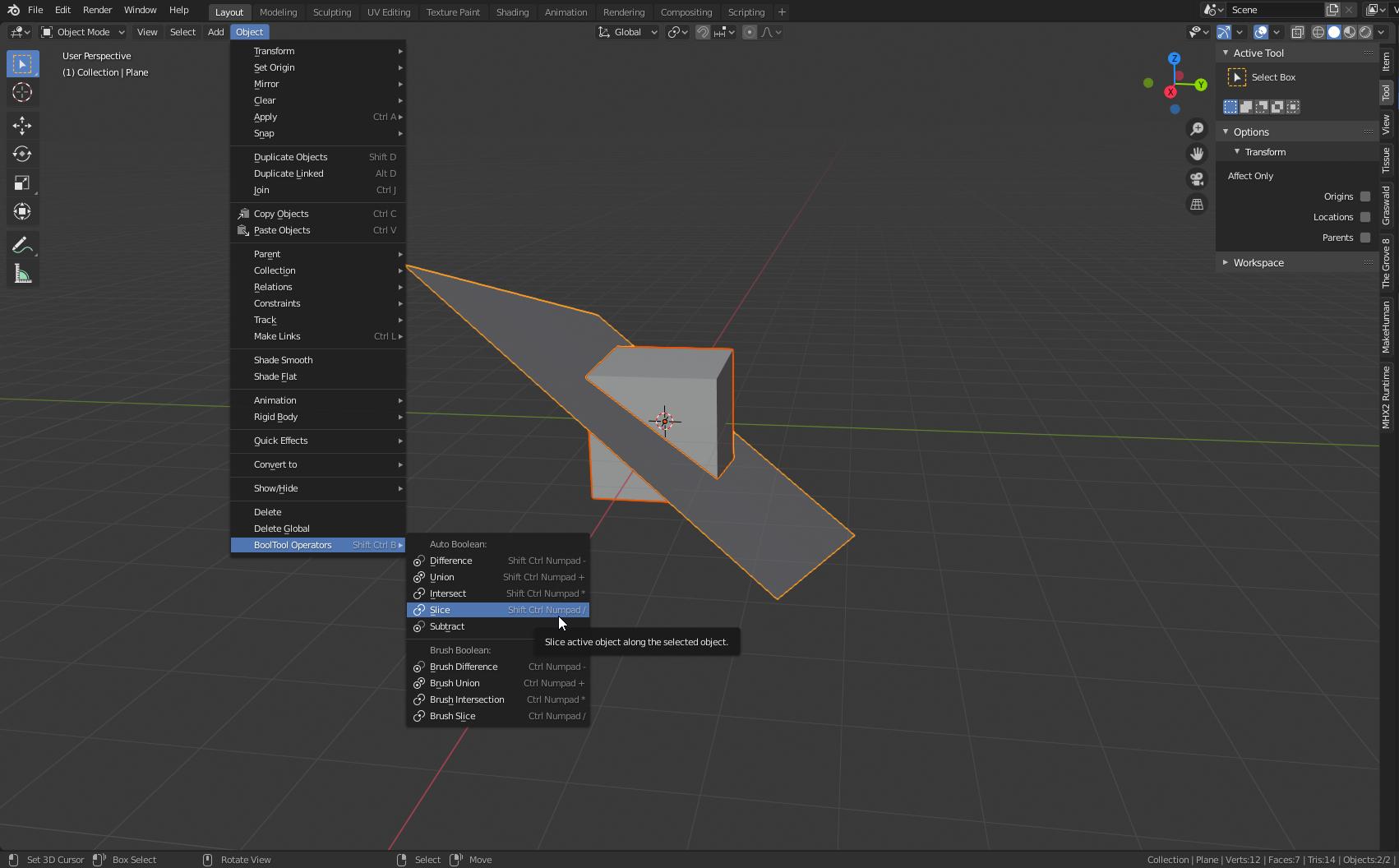Choose Slice in BoolTool submenu
The image size is (1399, 868).
pyautogui.click(x=498, y=610)
